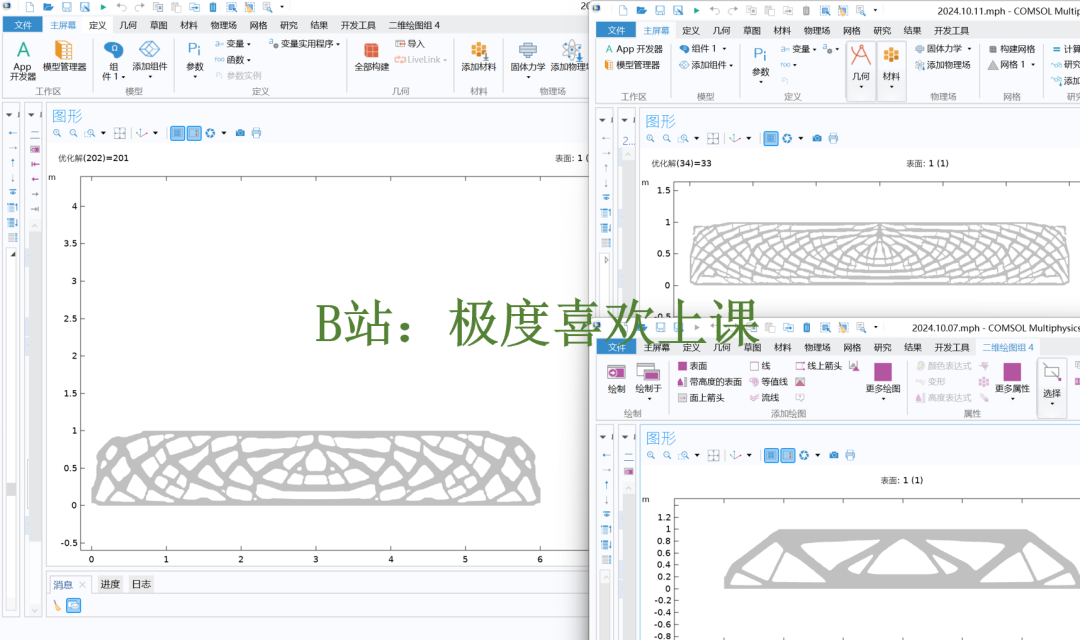Click the 材料 icon in top-right window ribbon
Image resolution: width=1080 pixels, height=640 pixels.
pos(891,63)
